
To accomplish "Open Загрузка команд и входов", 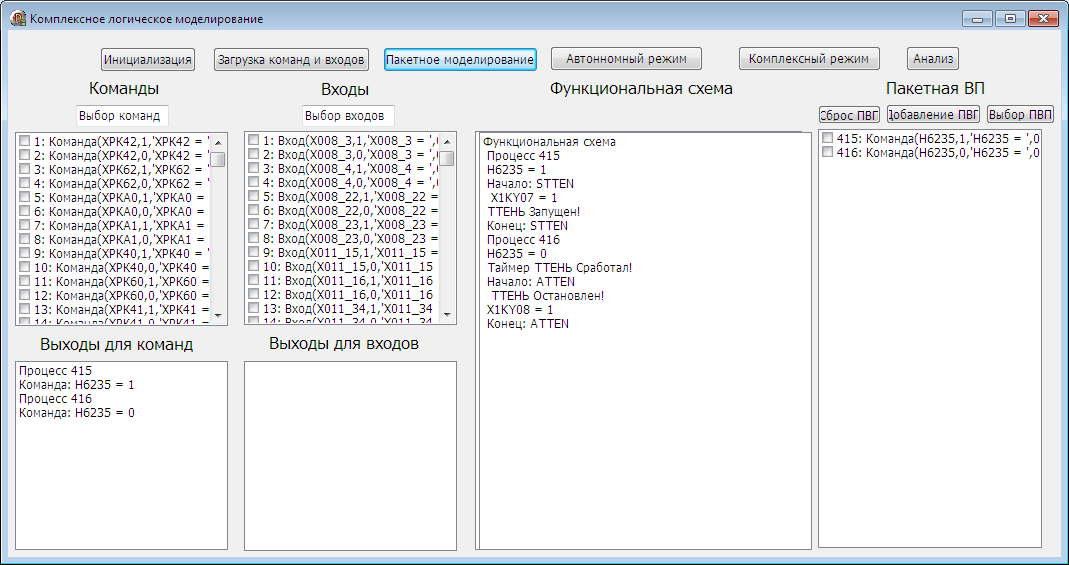I will [291, 59].
